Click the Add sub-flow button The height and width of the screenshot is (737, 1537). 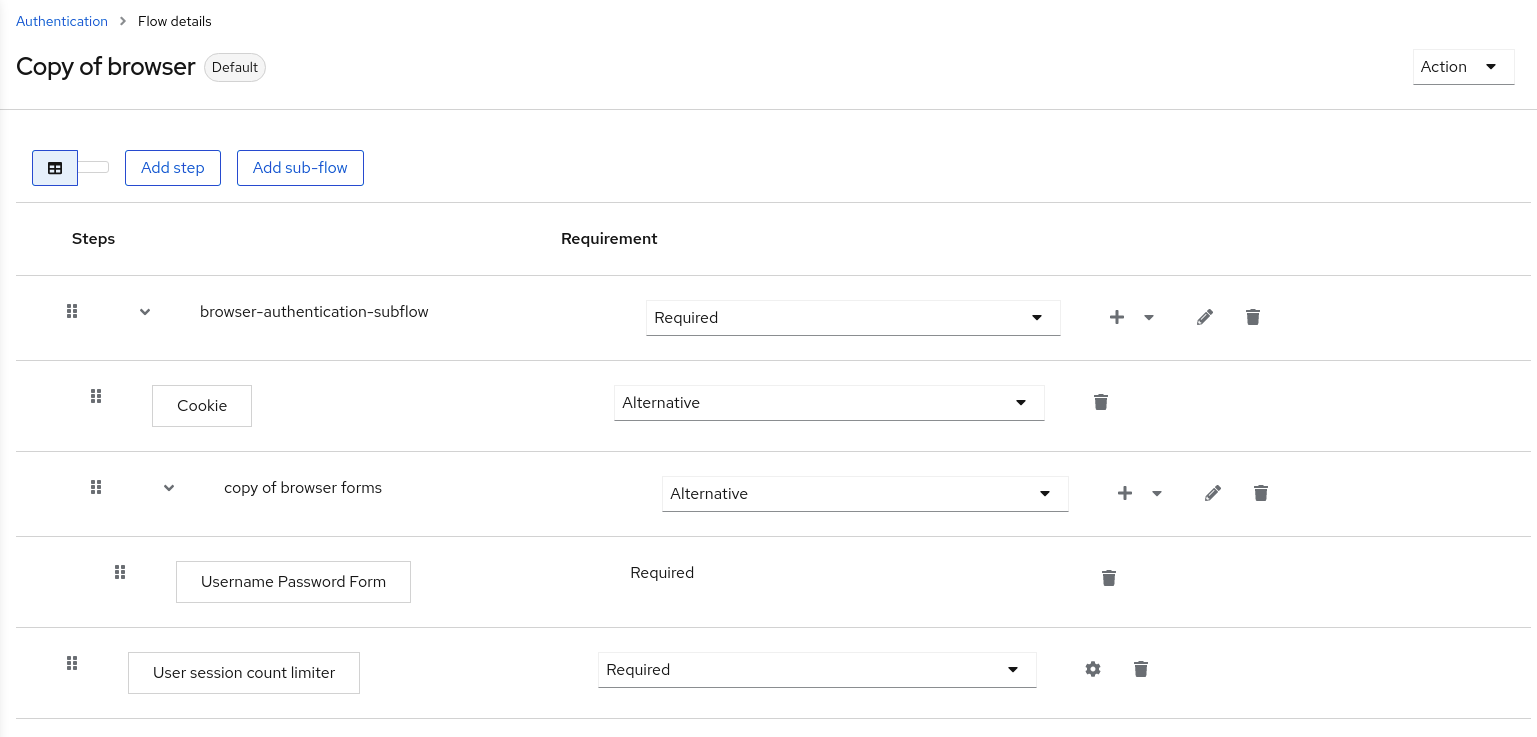tap(300, 167)
